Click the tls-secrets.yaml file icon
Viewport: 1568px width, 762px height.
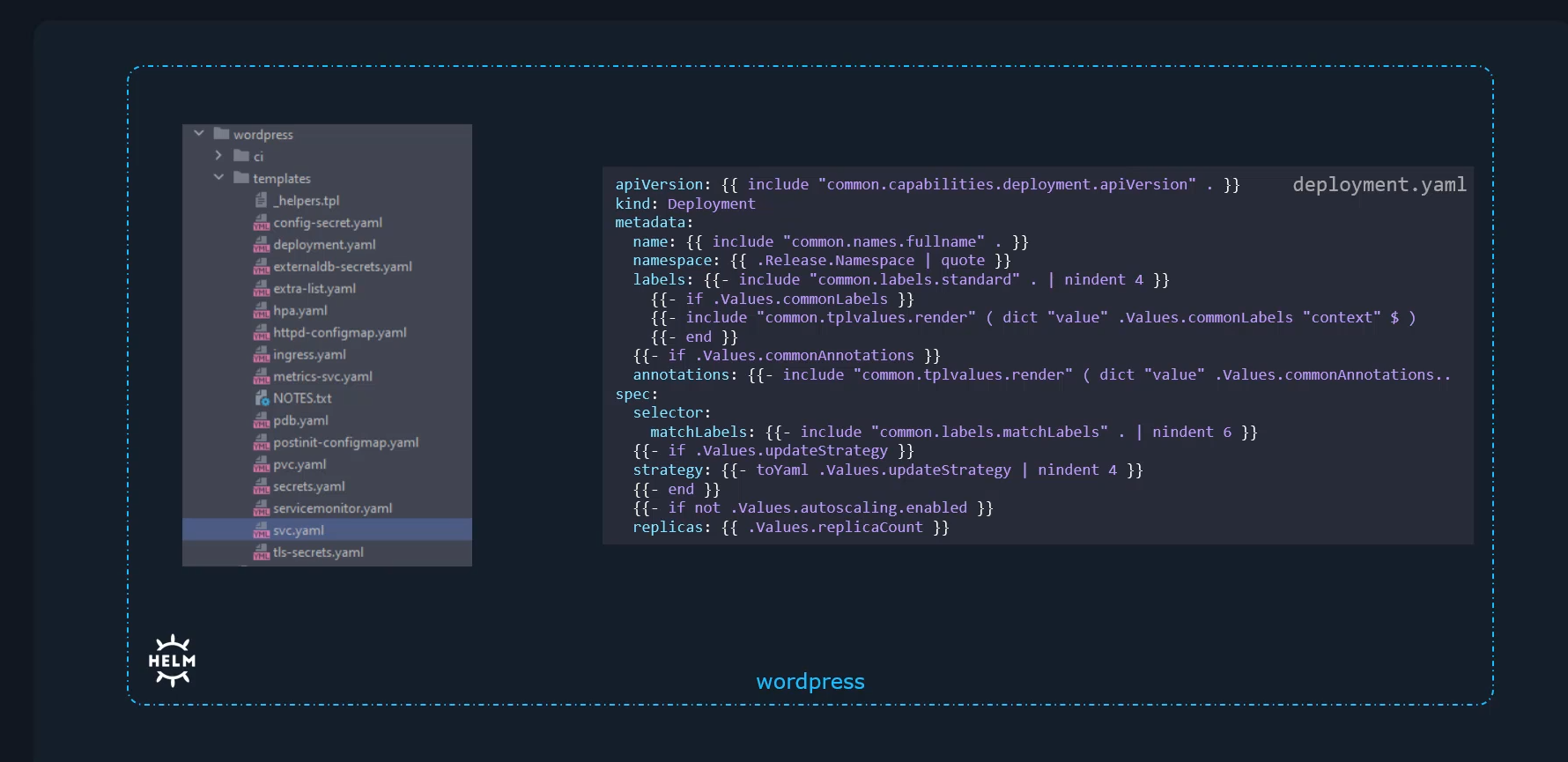point(261,552)
